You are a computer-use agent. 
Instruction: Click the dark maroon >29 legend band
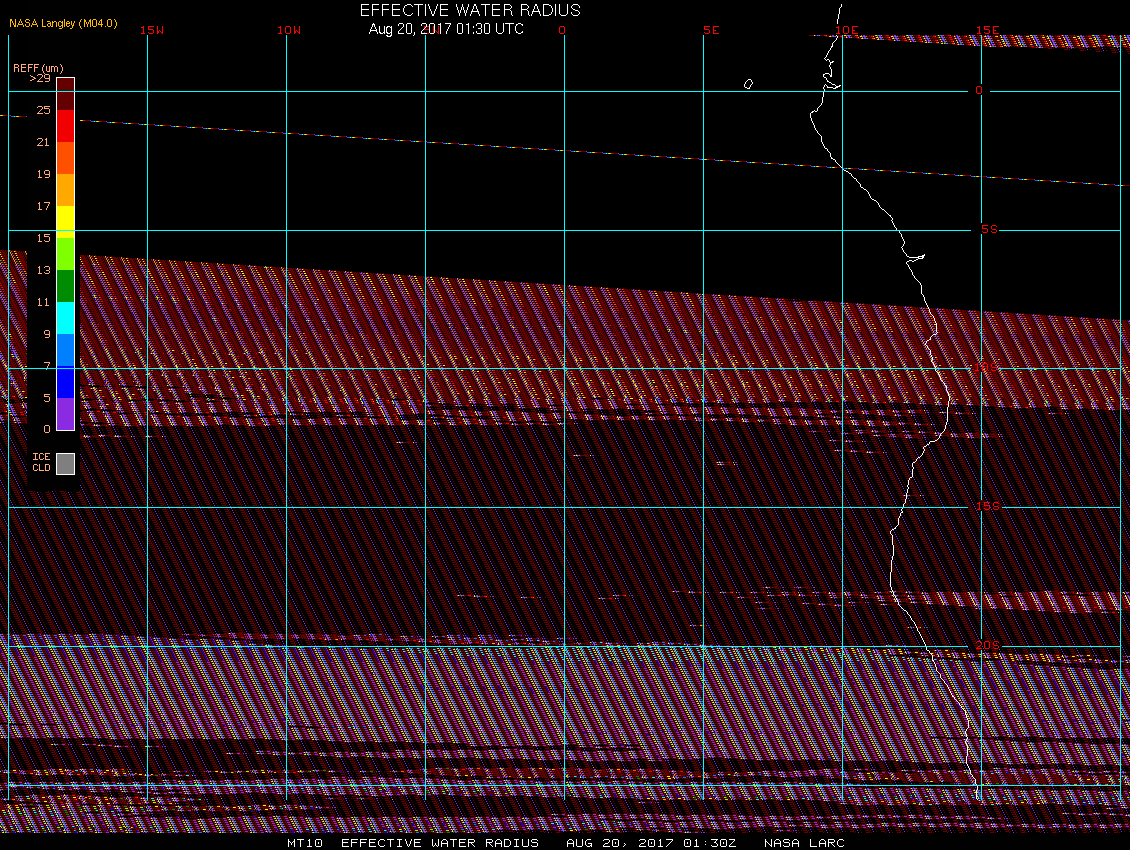(x=65, y=93)
